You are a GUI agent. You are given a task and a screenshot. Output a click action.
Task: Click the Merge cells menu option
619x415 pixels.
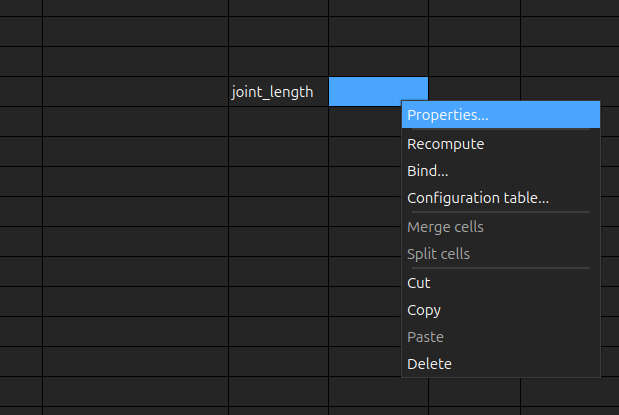(x=445, y=227)
